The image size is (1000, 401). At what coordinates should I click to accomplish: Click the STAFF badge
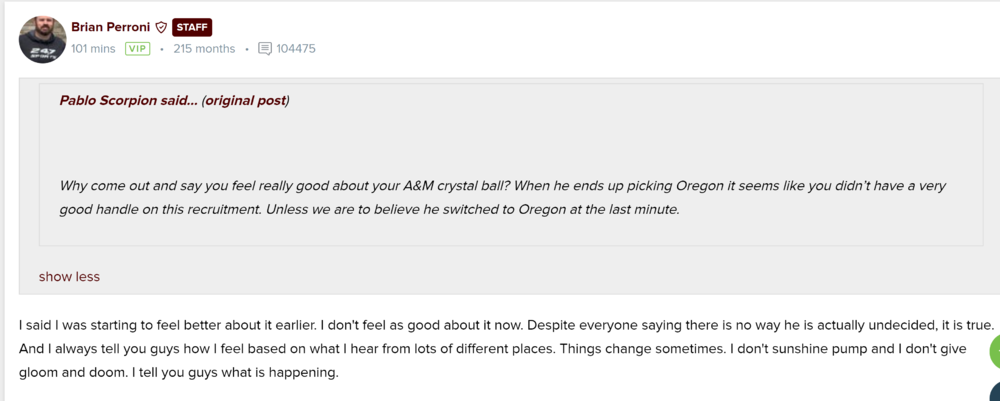(192, 28)
